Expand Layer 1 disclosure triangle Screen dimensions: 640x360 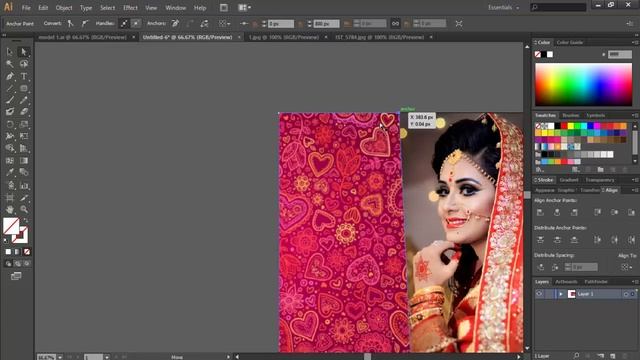click(561, 294)
